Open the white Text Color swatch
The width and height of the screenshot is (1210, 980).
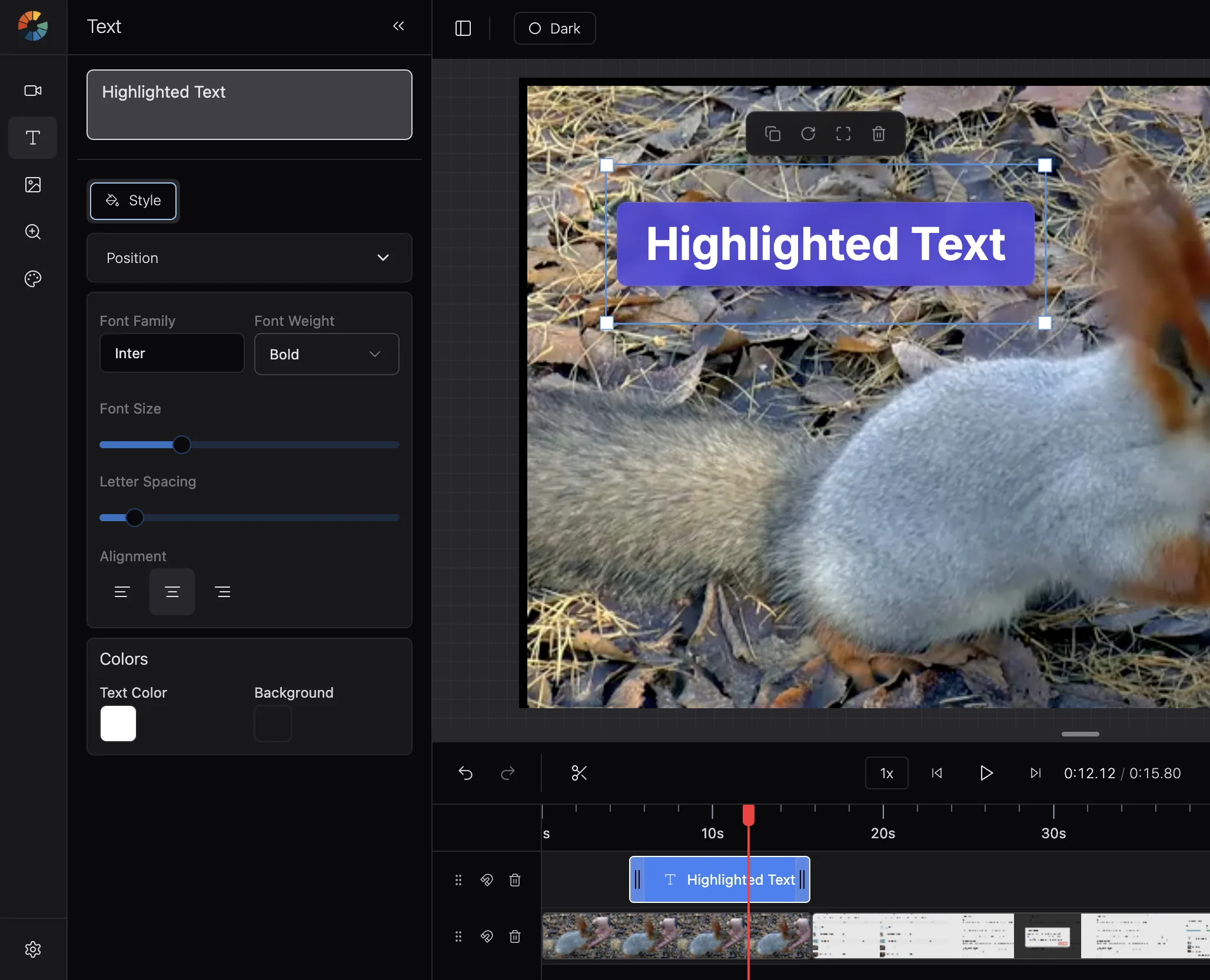[x=118, y=724]
